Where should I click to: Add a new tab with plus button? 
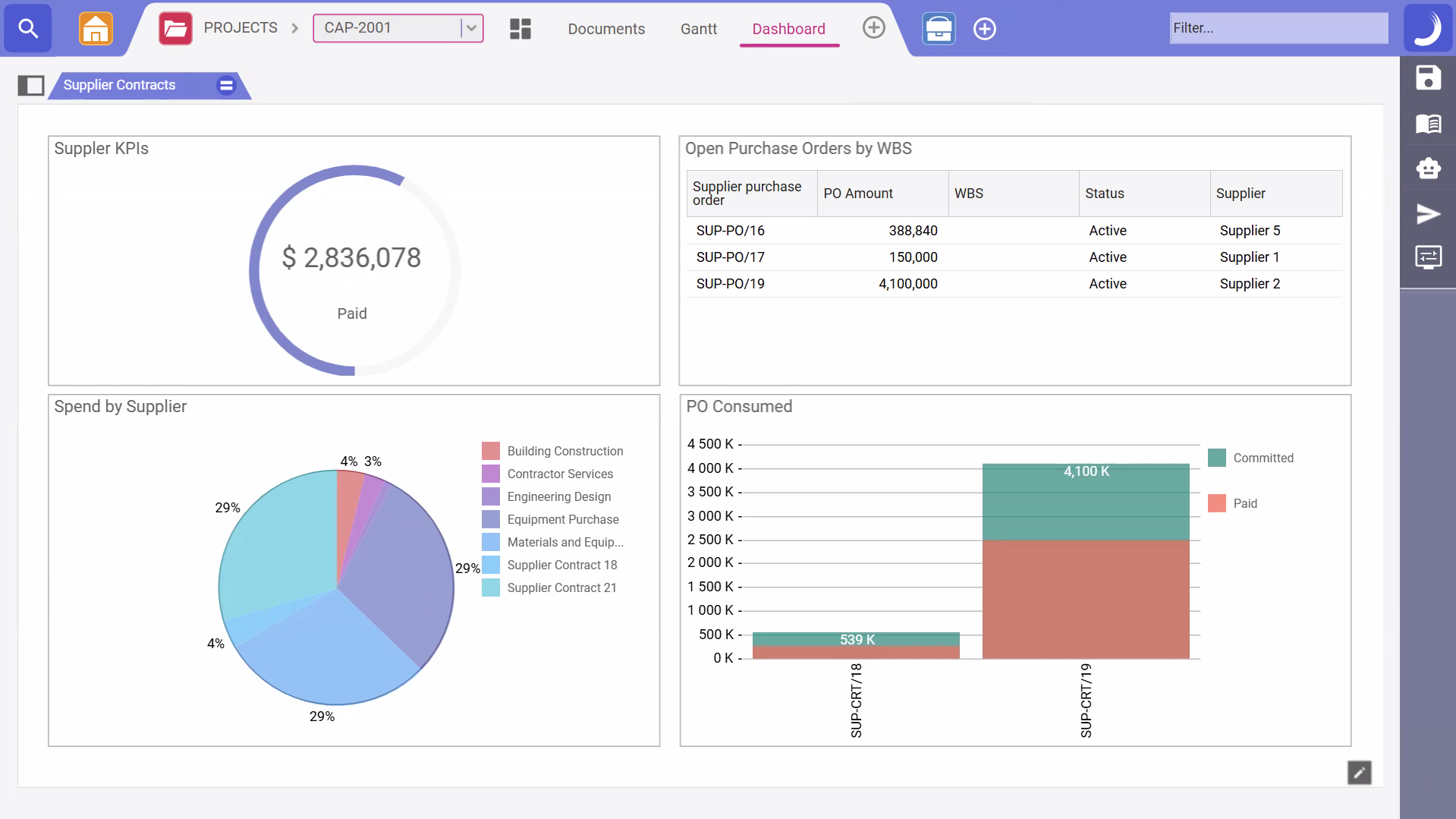tap(874, 28)
